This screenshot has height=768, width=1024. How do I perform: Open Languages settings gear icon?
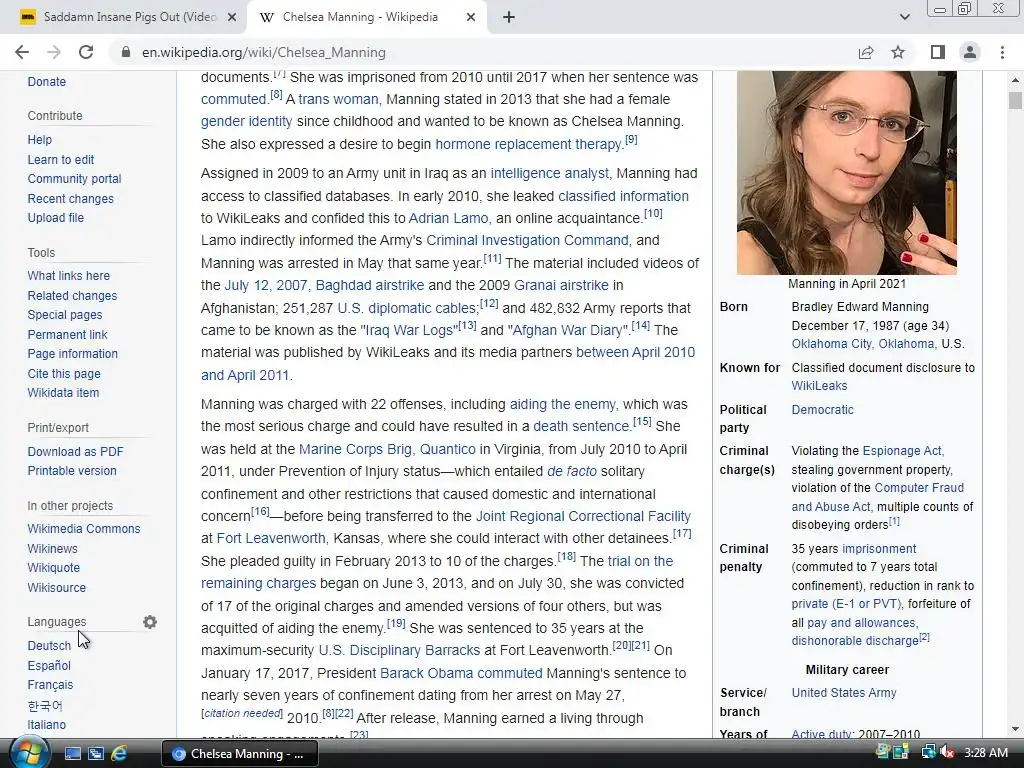click(150, 622)
